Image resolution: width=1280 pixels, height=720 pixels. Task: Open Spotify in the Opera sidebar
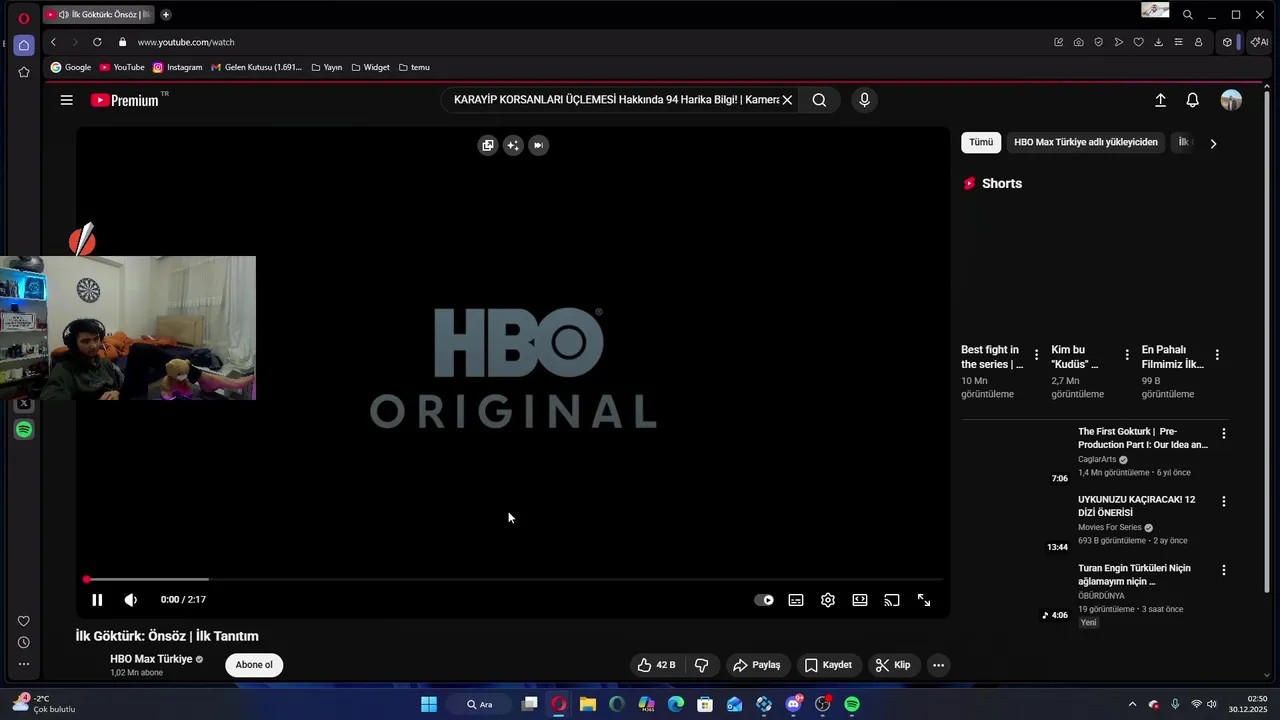coord(24,429)
